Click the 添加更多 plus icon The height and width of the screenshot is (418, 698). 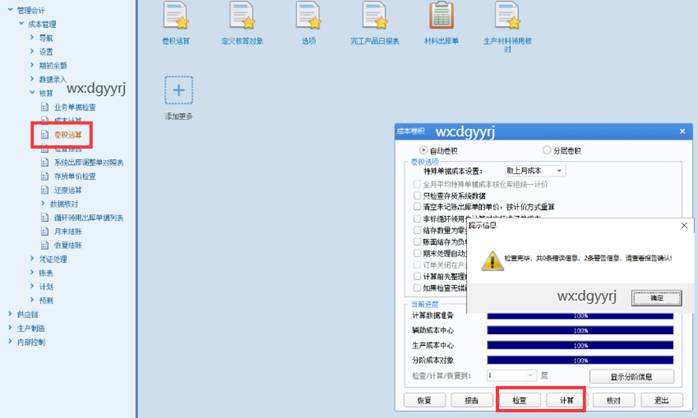(179, 91)
